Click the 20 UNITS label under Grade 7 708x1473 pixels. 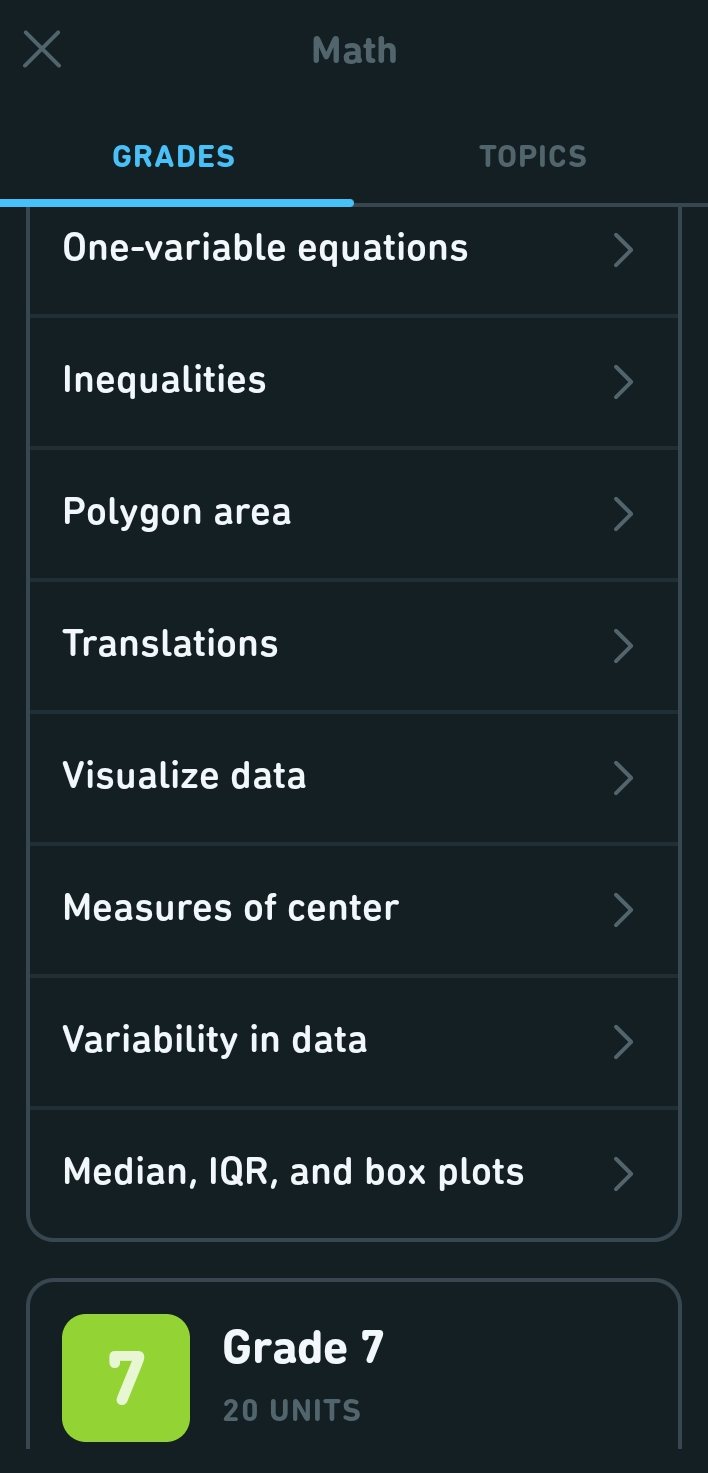pyautogui.click(x=290, y=1410)
